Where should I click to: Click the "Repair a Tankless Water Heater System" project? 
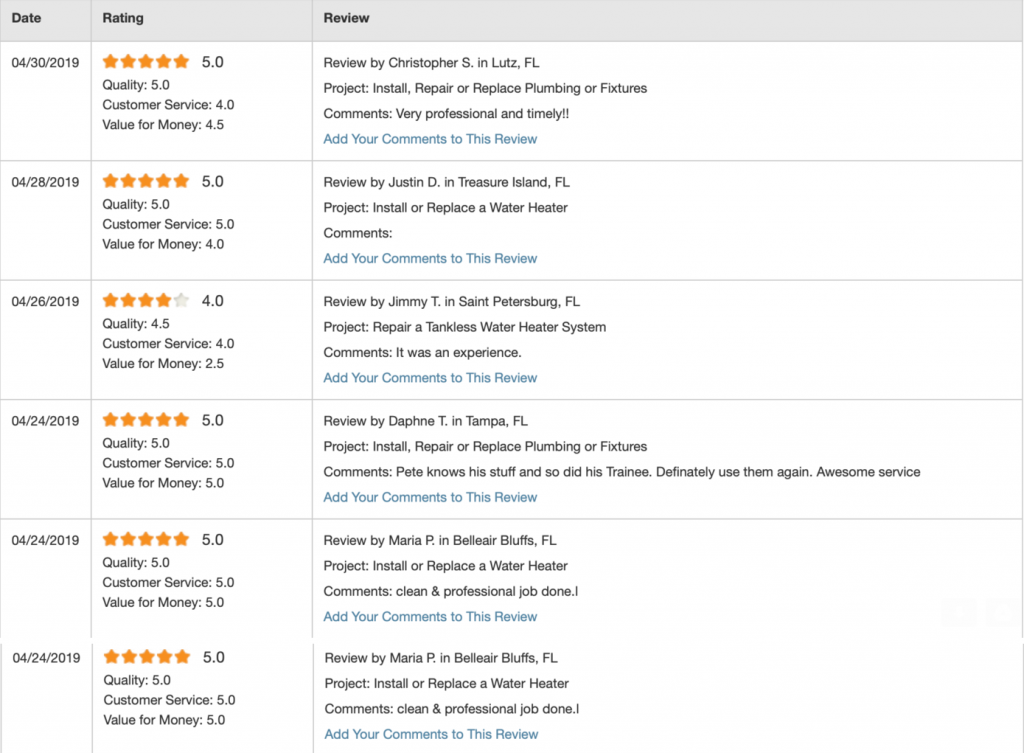point(489,327)
